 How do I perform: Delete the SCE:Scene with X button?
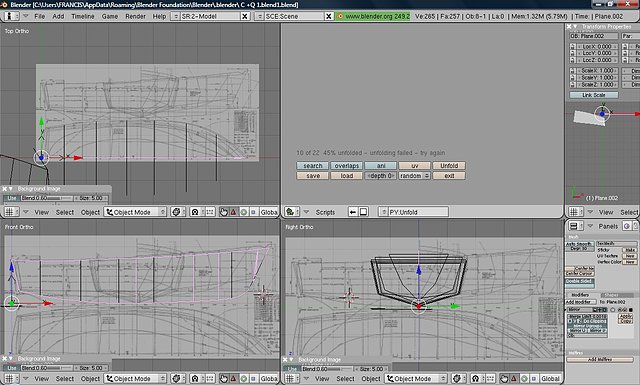329,16
